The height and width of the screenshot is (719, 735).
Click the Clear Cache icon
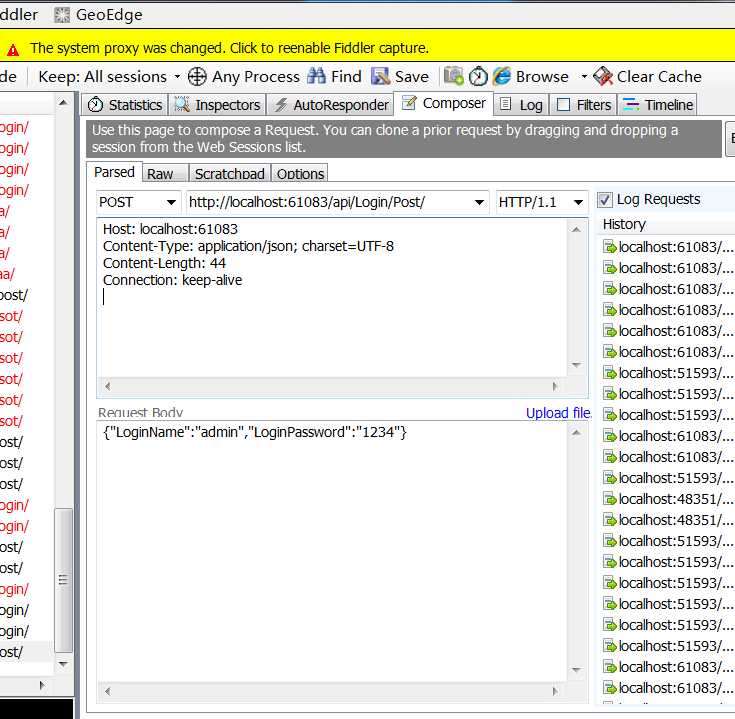pyautogui.click(x=603, y=76)
